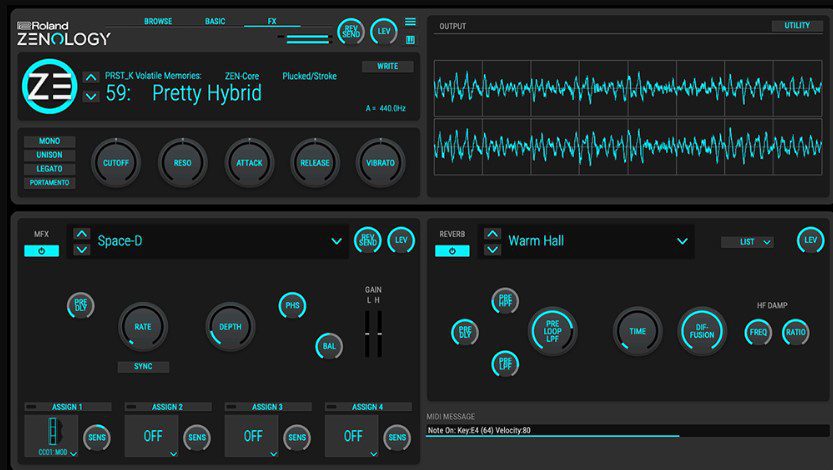Screen dimensions: 833x470
Task: Switch to the FX tab
Action: pos(272,21)
